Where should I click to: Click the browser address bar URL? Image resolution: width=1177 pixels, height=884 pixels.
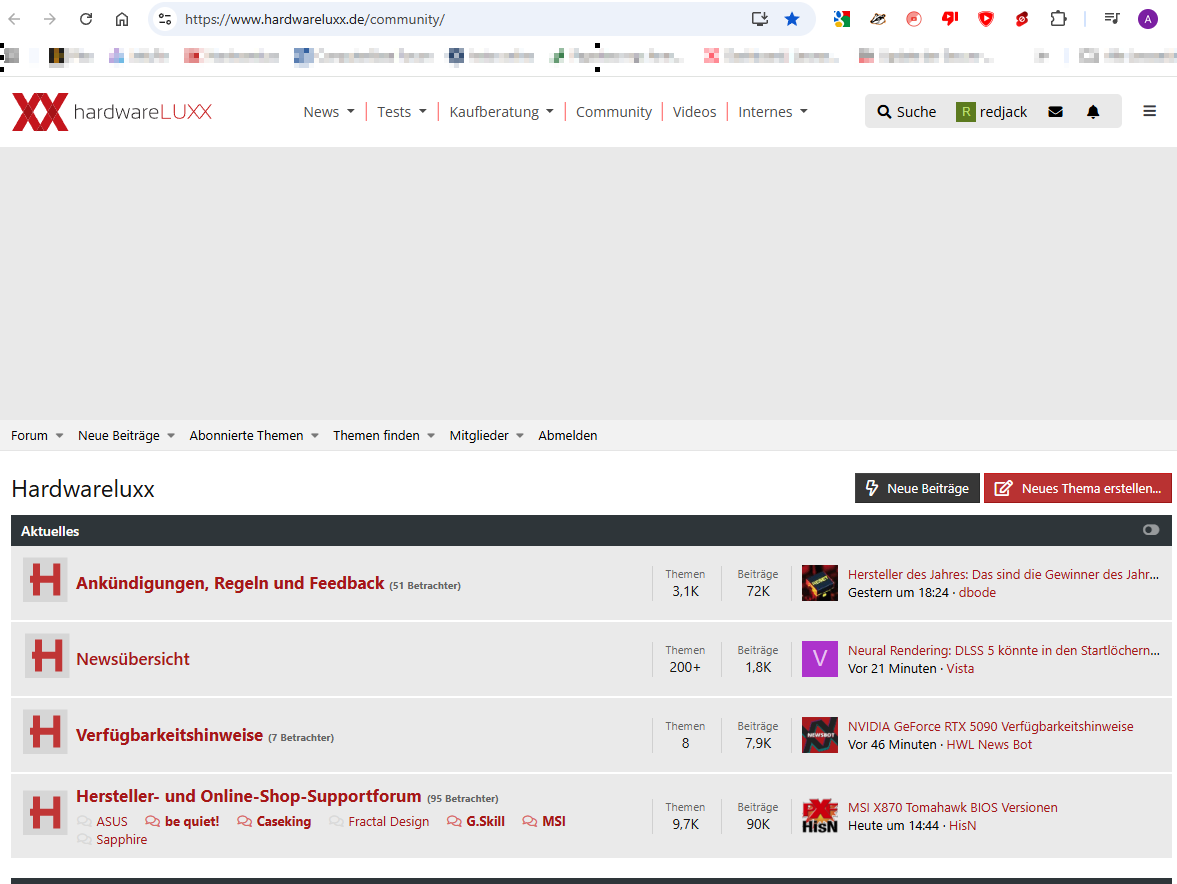[x=315, y=20]
